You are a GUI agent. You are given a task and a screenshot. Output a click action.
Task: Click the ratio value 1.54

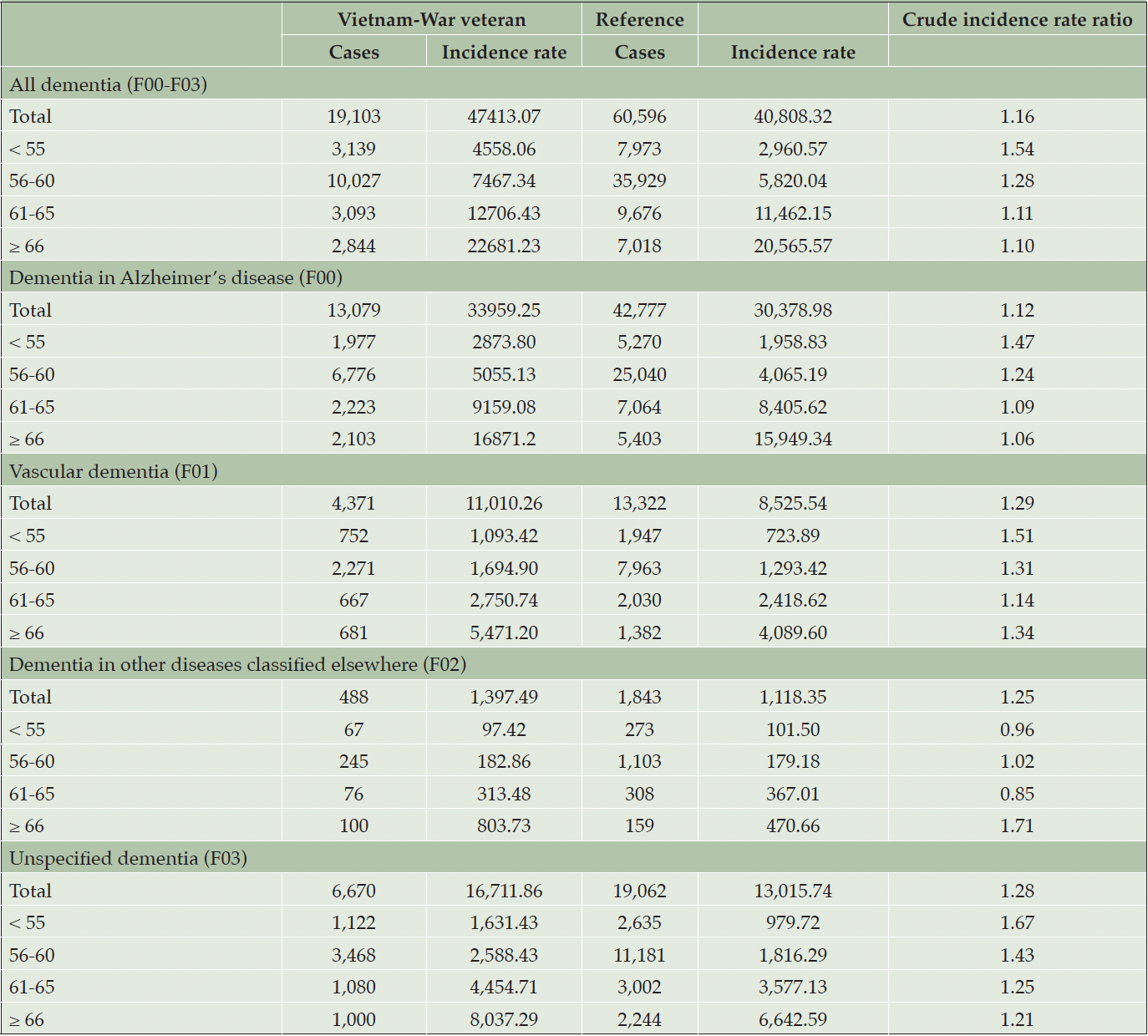click(1017, 149)
